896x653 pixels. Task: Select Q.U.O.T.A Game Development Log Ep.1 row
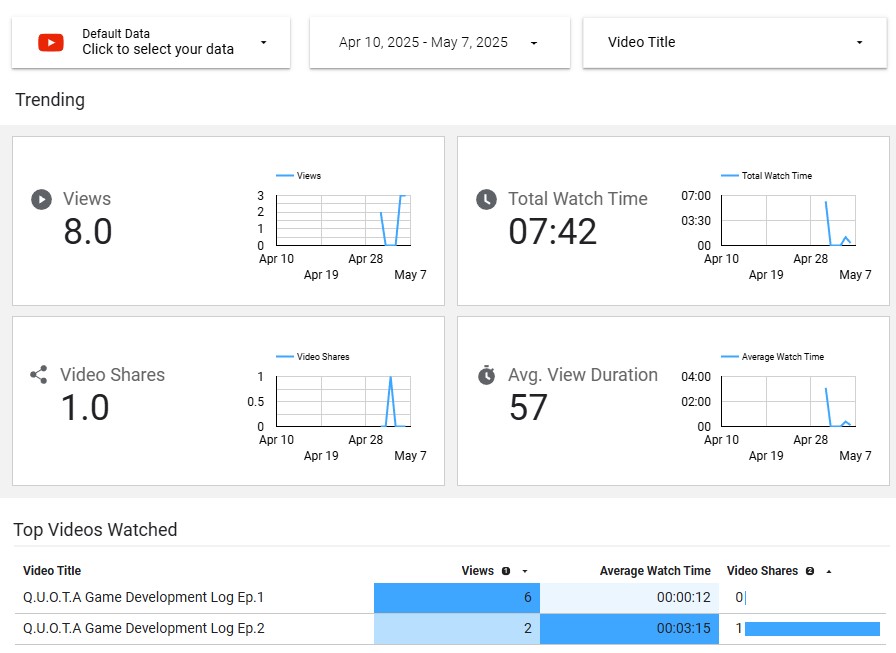[143, 598]
